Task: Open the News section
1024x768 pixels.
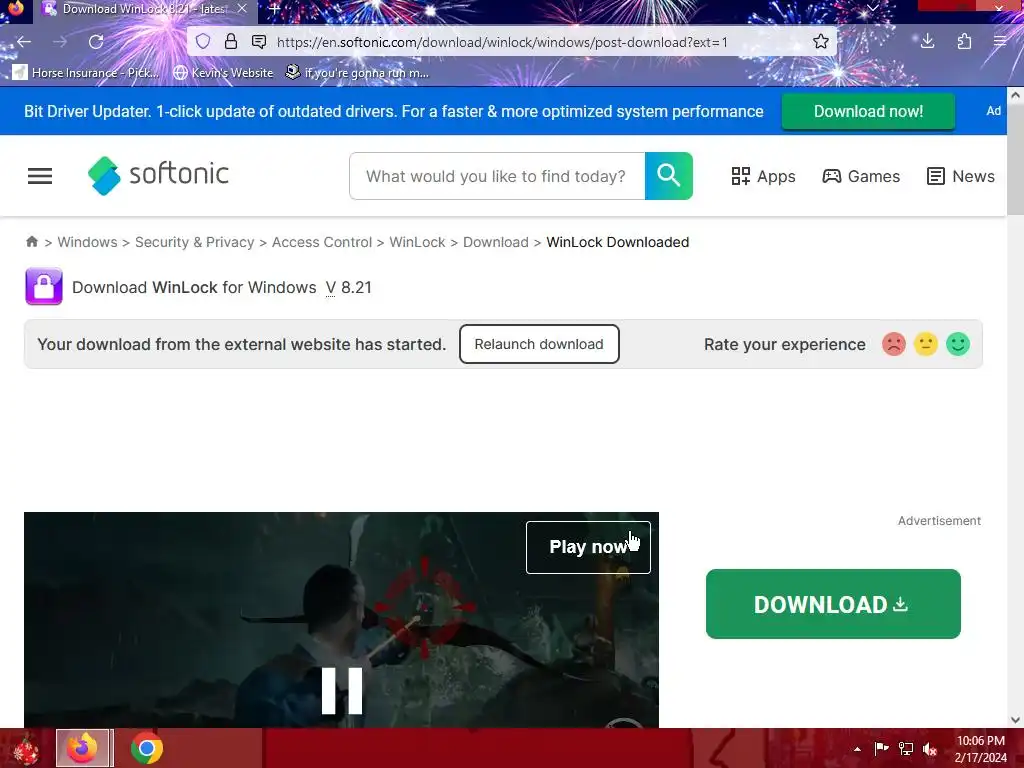Action: pos(961,176)
